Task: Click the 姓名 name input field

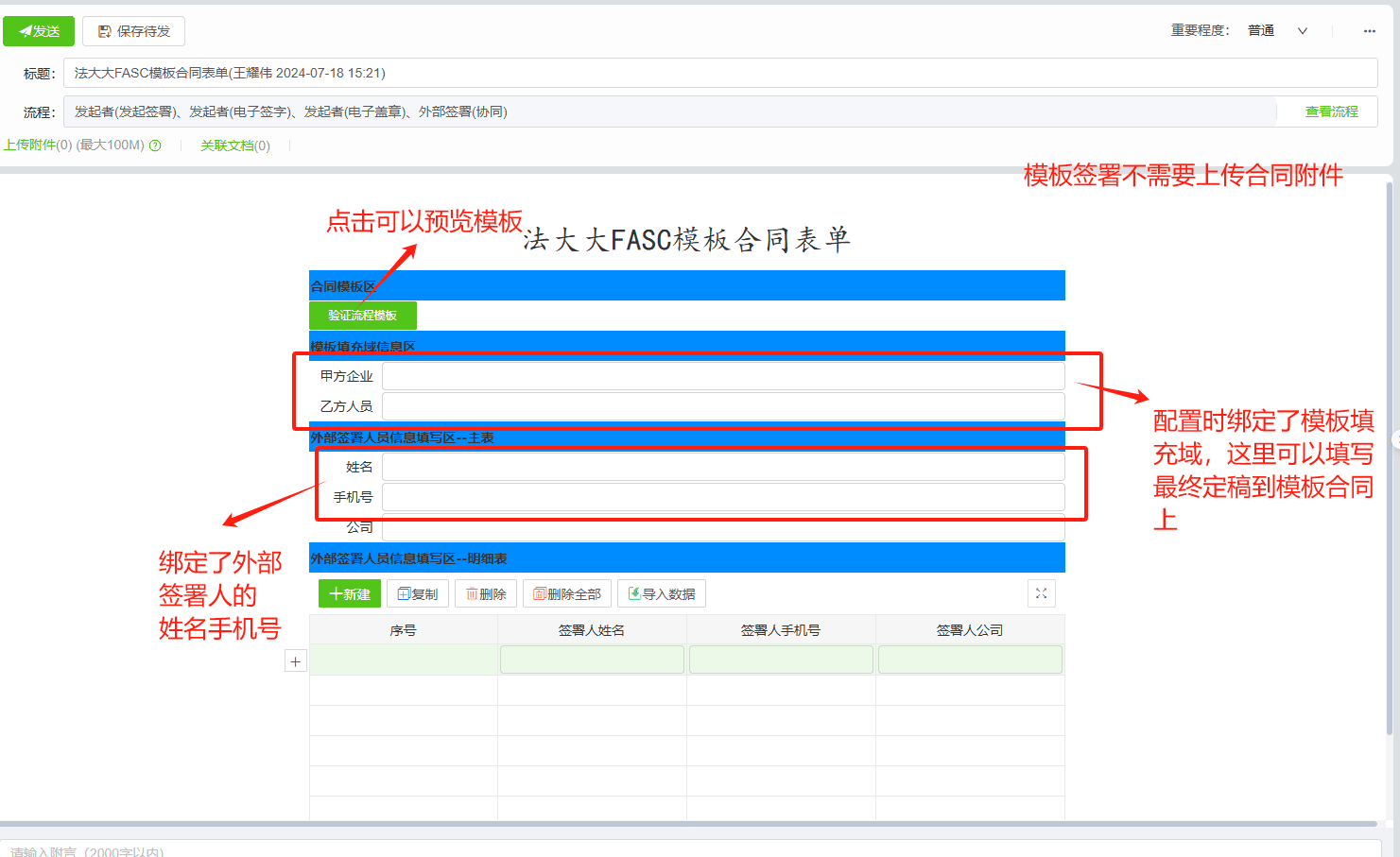Action: click(723, 467)
